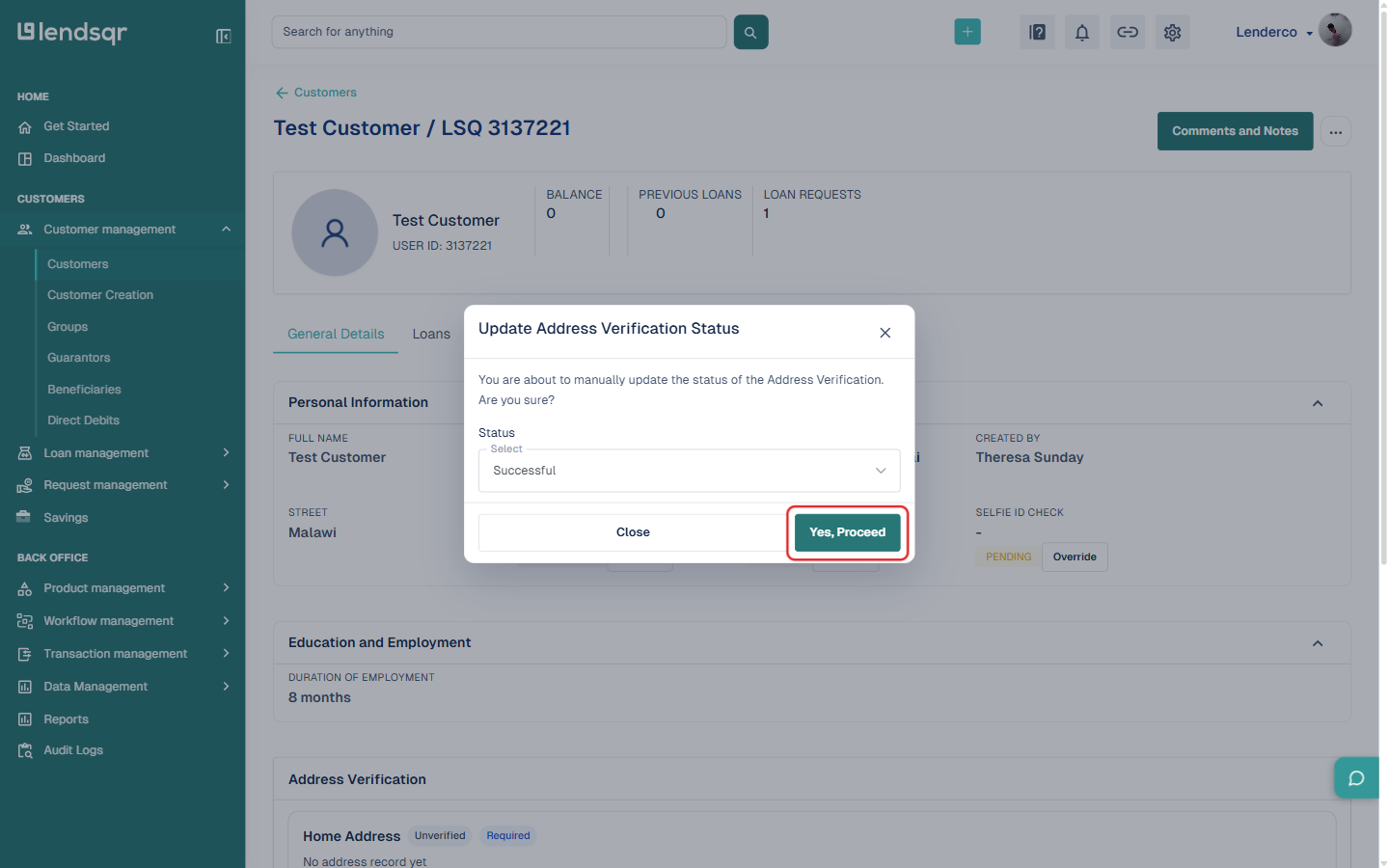
Task: Click the back arrow beside Customers
Action: coord(282,93)
